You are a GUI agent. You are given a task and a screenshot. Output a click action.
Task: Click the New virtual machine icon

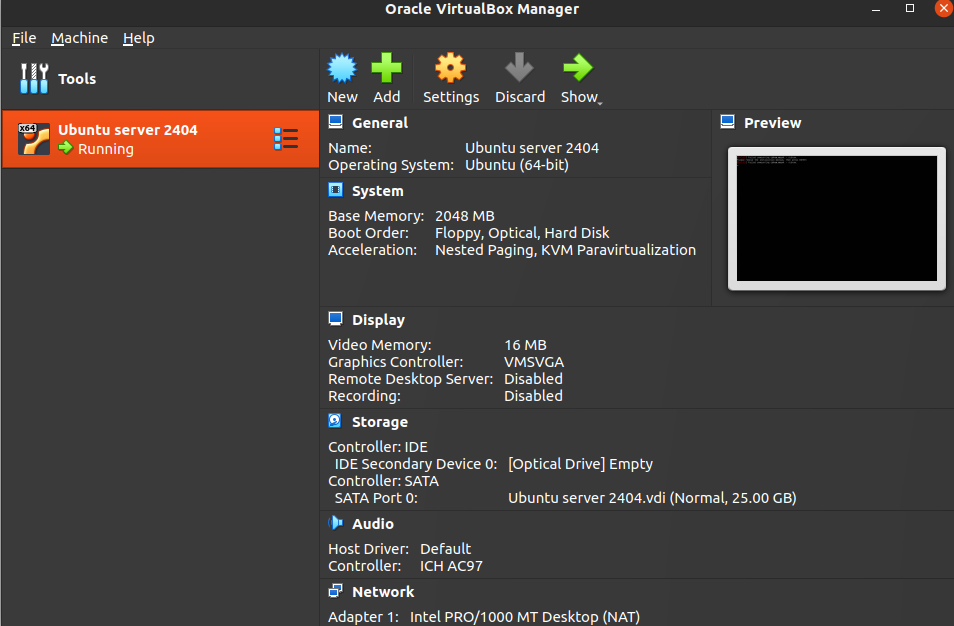click(x=342, y=69)
